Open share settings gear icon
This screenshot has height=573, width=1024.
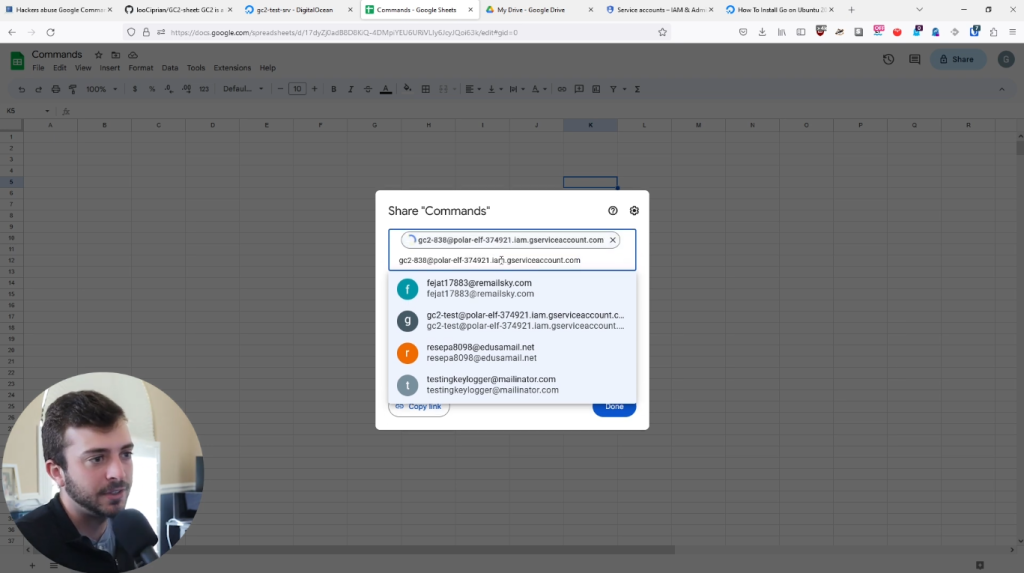coord(634,211)
